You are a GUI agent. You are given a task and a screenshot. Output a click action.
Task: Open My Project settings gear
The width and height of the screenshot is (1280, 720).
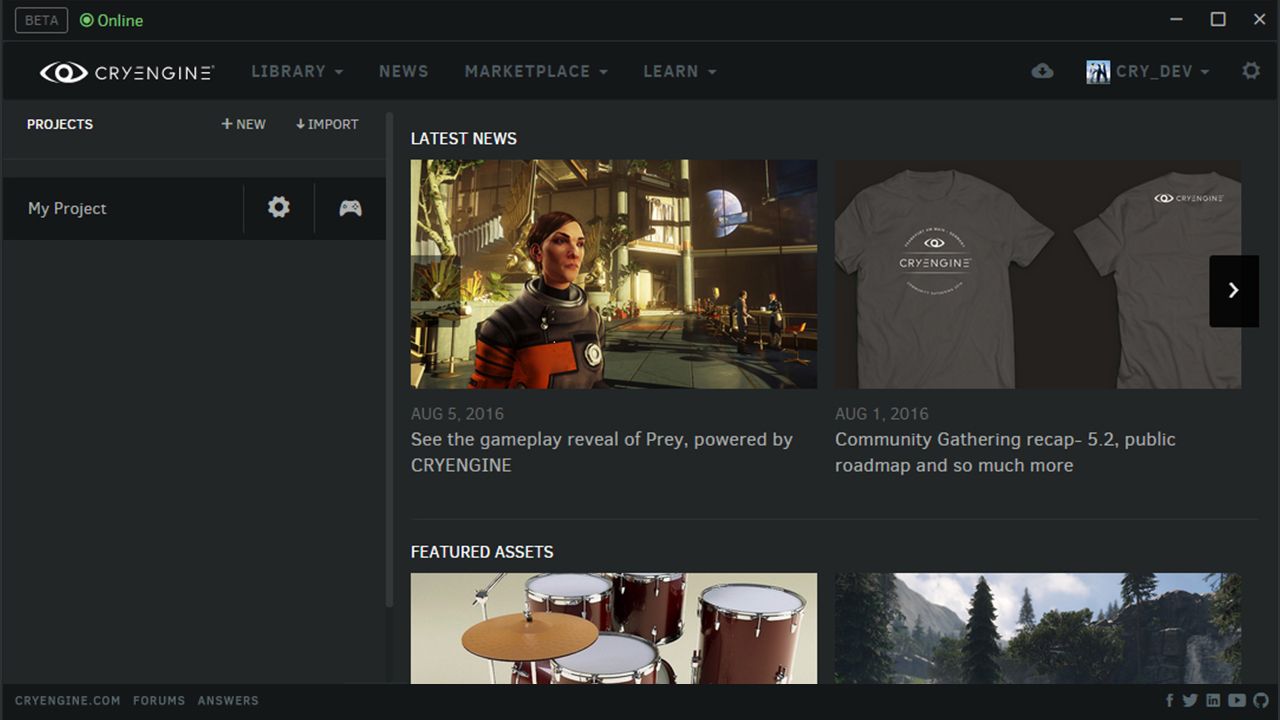coord(278,208)
